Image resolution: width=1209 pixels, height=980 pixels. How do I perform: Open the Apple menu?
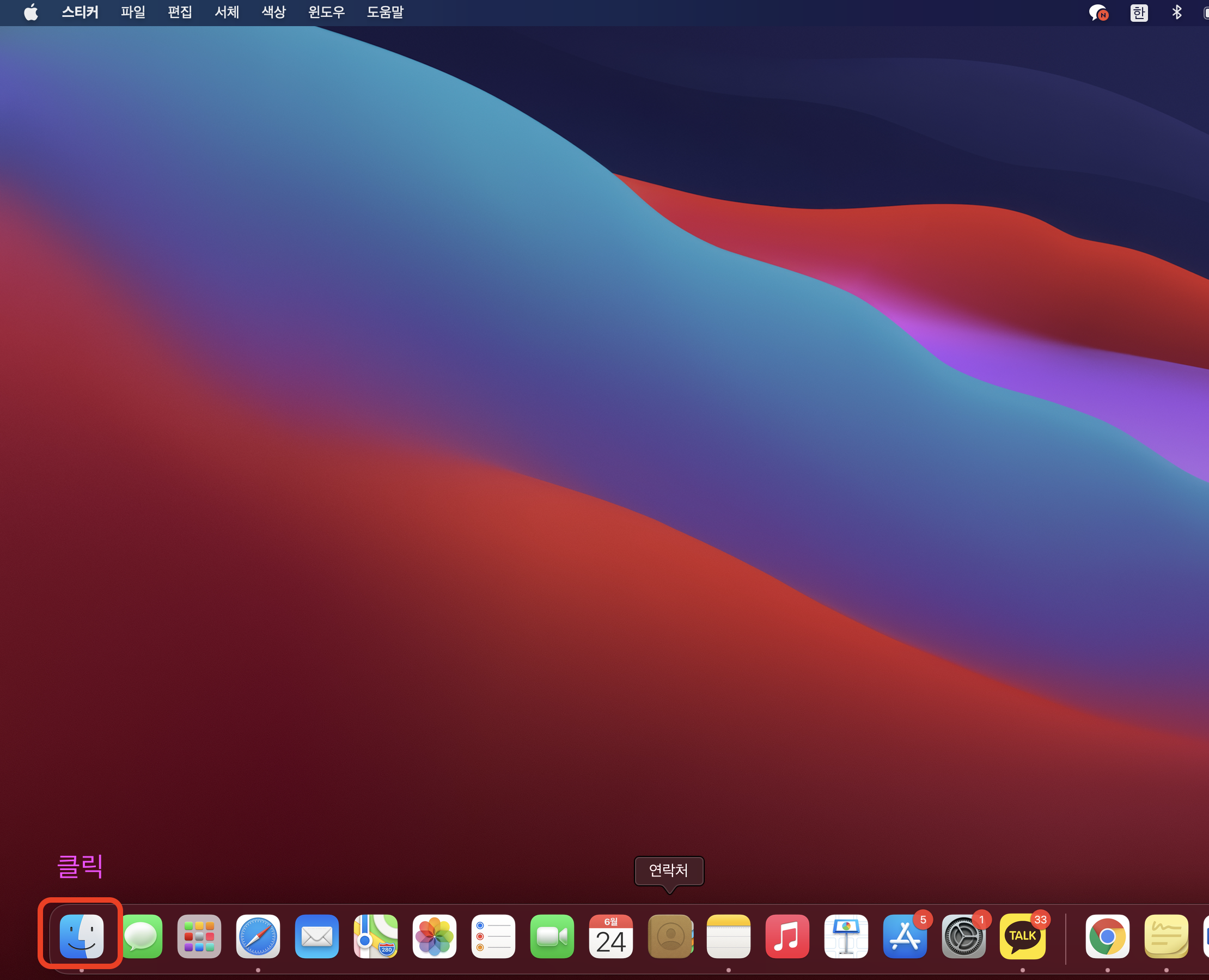(31, 12)
